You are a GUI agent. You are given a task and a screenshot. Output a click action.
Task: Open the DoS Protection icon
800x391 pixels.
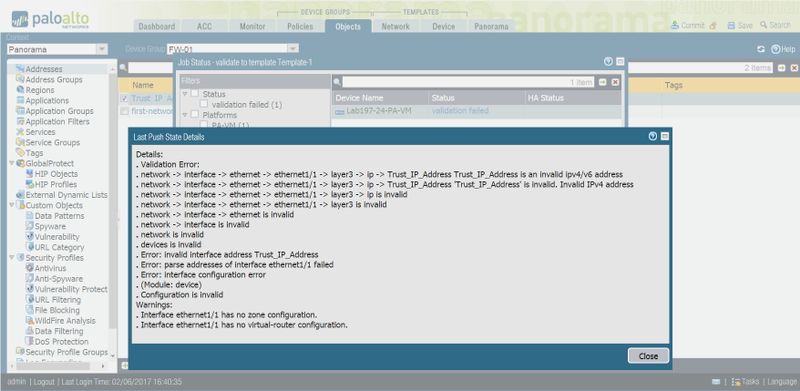pos(30,341)
